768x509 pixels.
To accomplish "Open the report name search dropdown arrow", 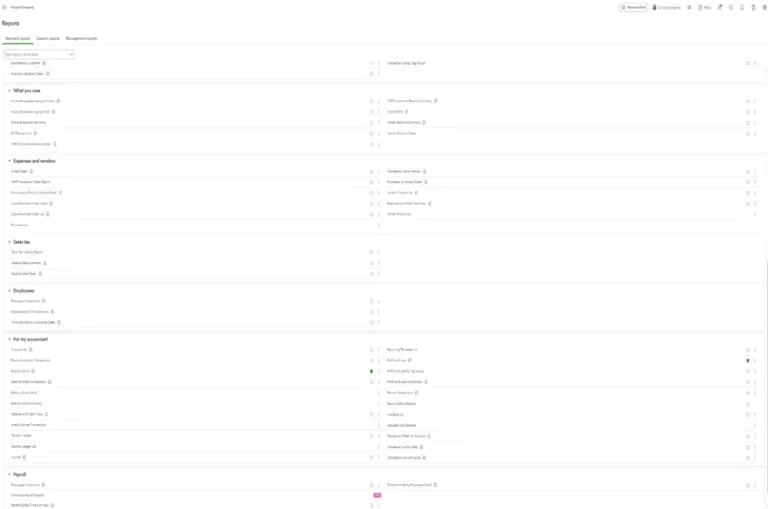I will click(71, 54).
